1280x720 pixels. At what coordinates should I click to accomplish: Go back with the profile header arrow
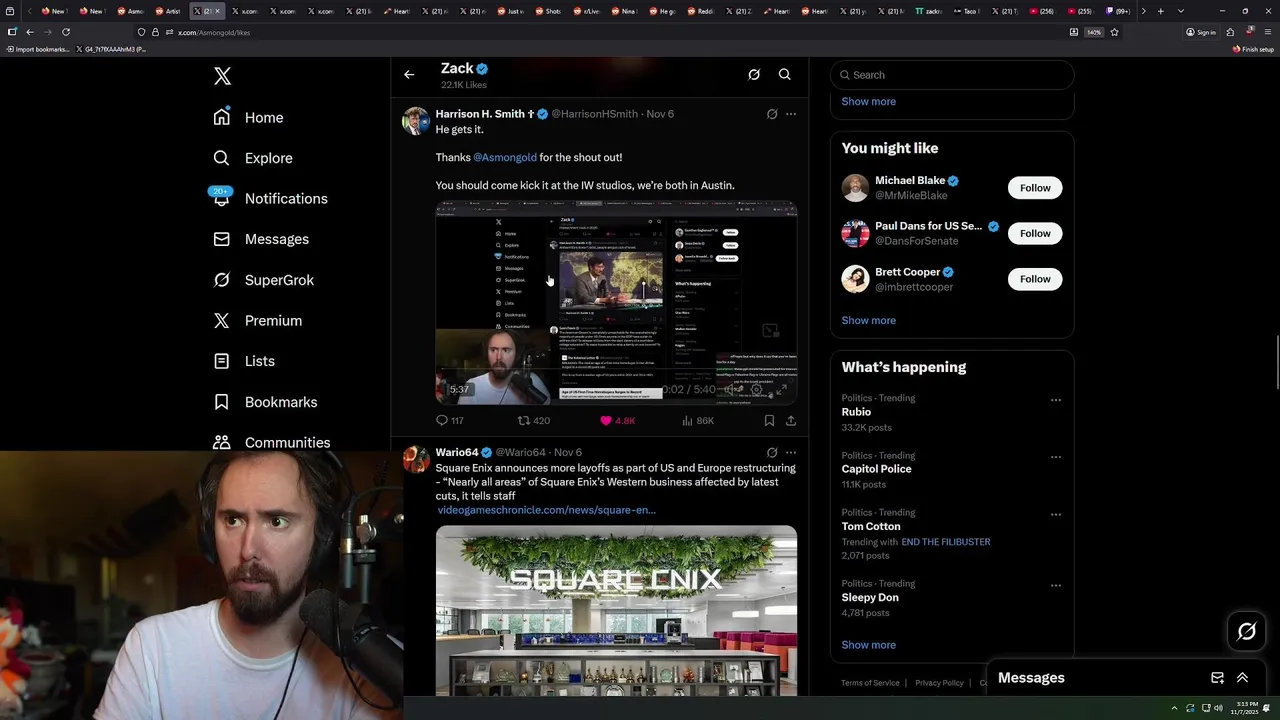pyautogui.click(x=409, y=74)
